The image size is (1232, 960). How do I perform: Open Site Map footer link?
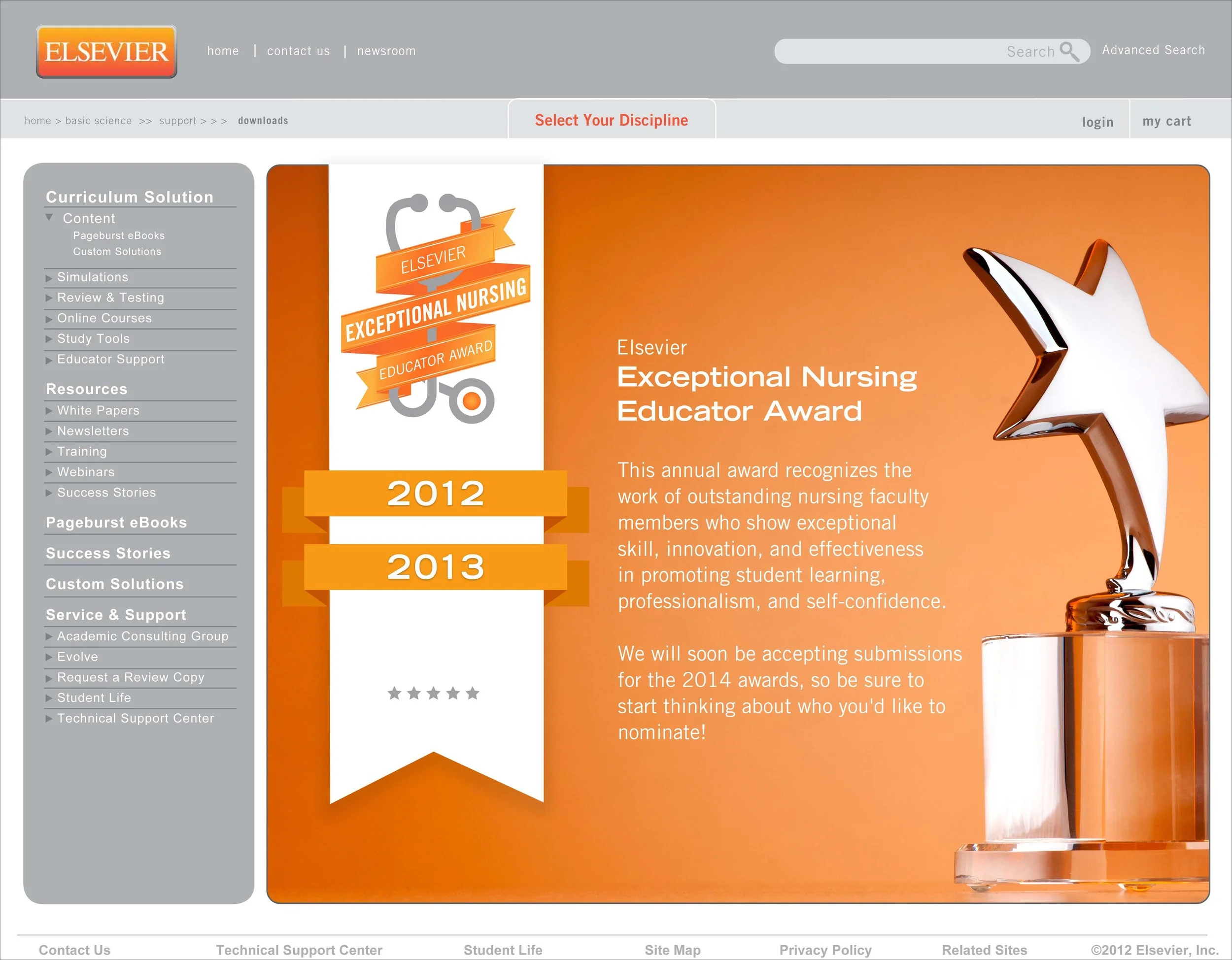click(672, 950)
